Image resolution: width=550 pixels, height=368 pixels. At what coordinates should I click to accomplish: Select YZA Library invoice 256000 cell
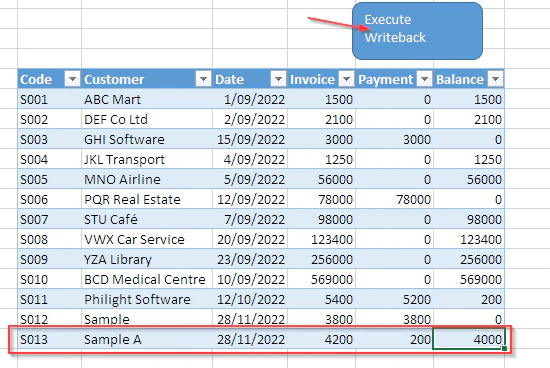pos(321,259)
